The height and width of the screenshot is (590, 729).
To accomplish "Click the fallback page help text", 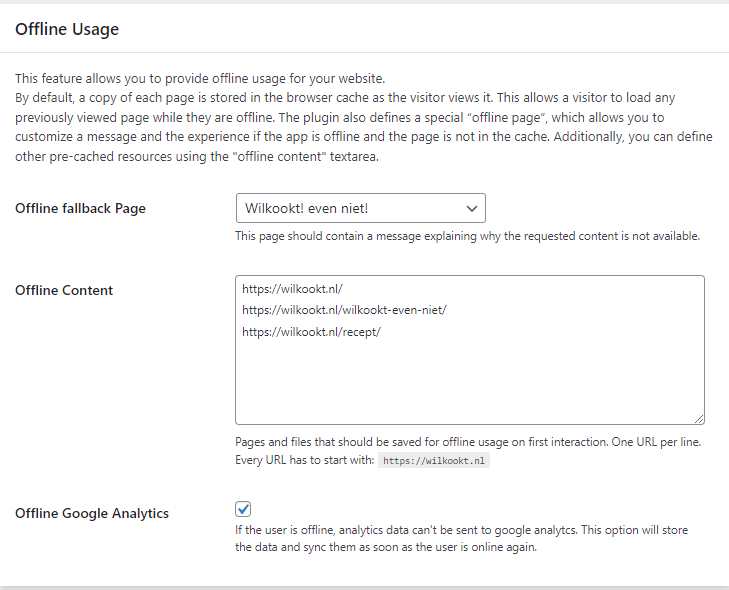I will pyautogui.click(x=467, y=236).
